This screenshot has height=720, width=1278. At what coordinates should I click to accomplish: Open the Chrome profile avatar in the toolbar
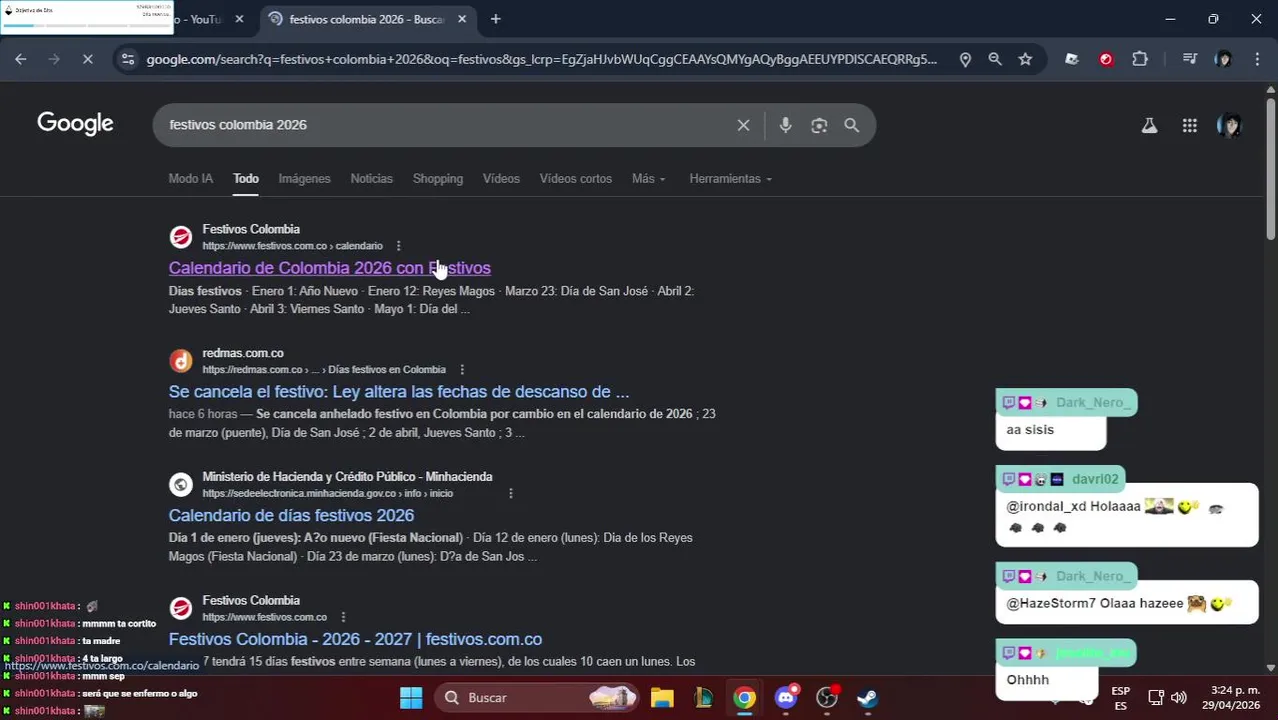coord(1223,59)
